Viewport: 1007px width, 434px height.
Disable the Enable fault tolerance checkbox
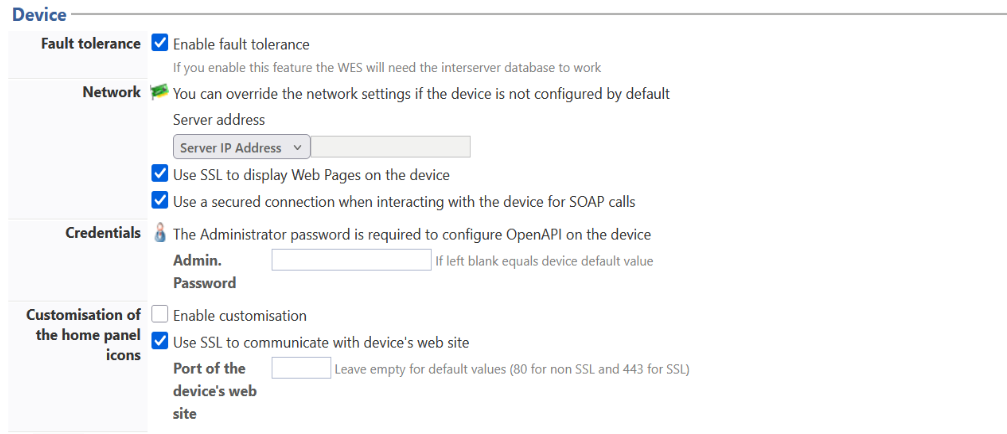click(x=159, y=44)
